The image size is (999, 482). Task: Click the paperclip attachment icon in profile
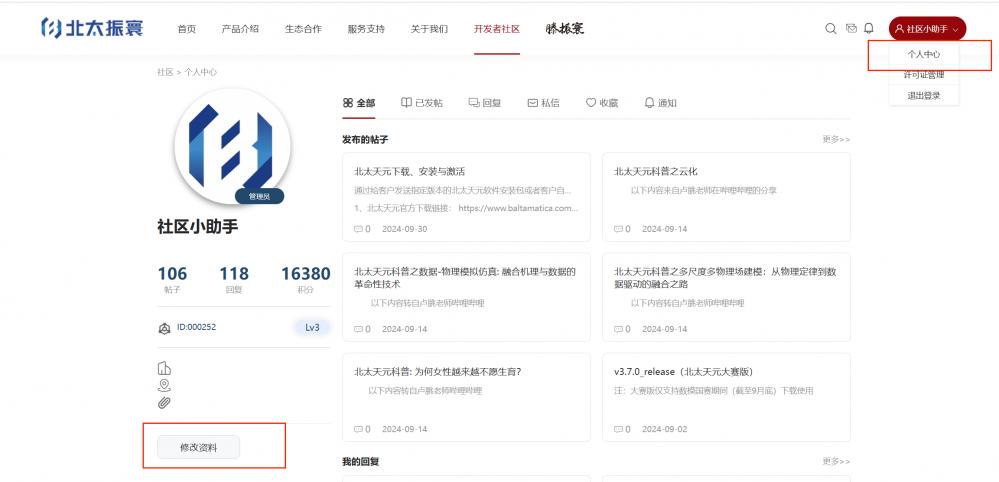(164, 402)
